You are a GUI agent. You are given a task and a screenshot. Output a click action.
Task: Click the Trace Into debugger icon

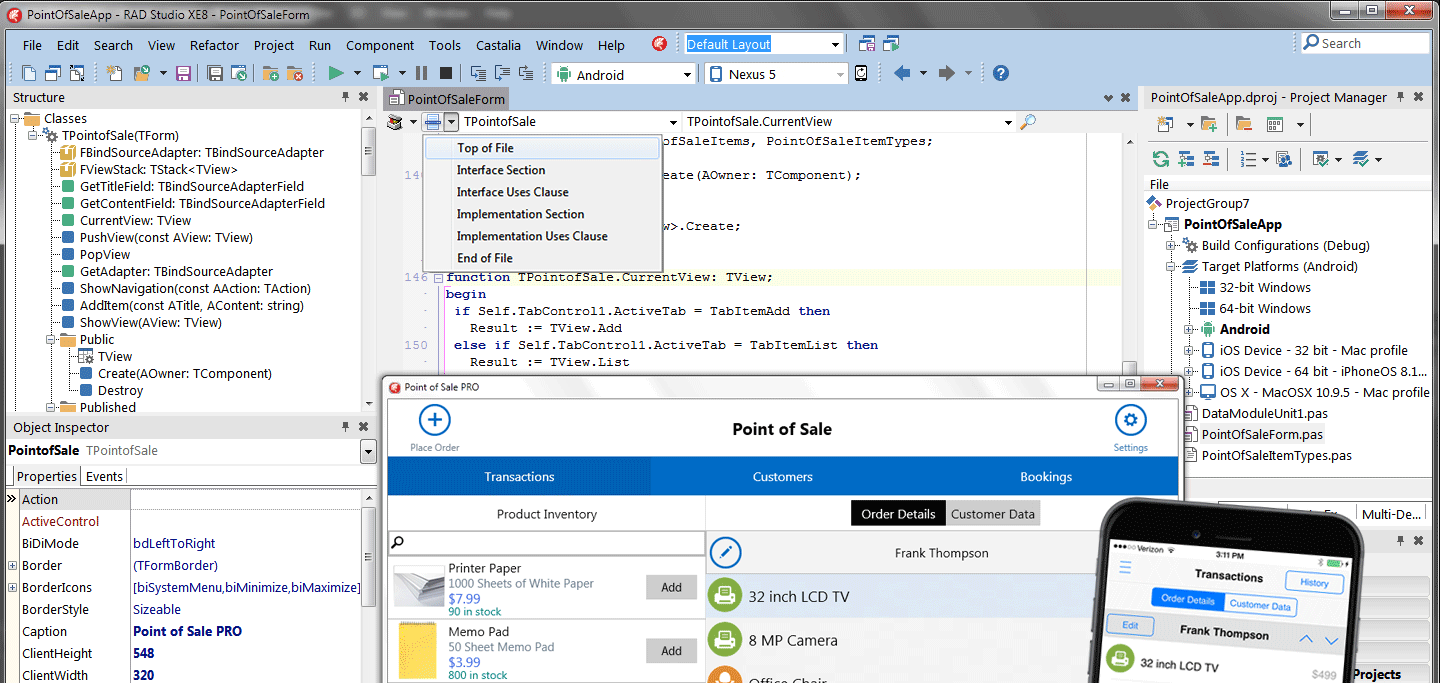[478, 74]
